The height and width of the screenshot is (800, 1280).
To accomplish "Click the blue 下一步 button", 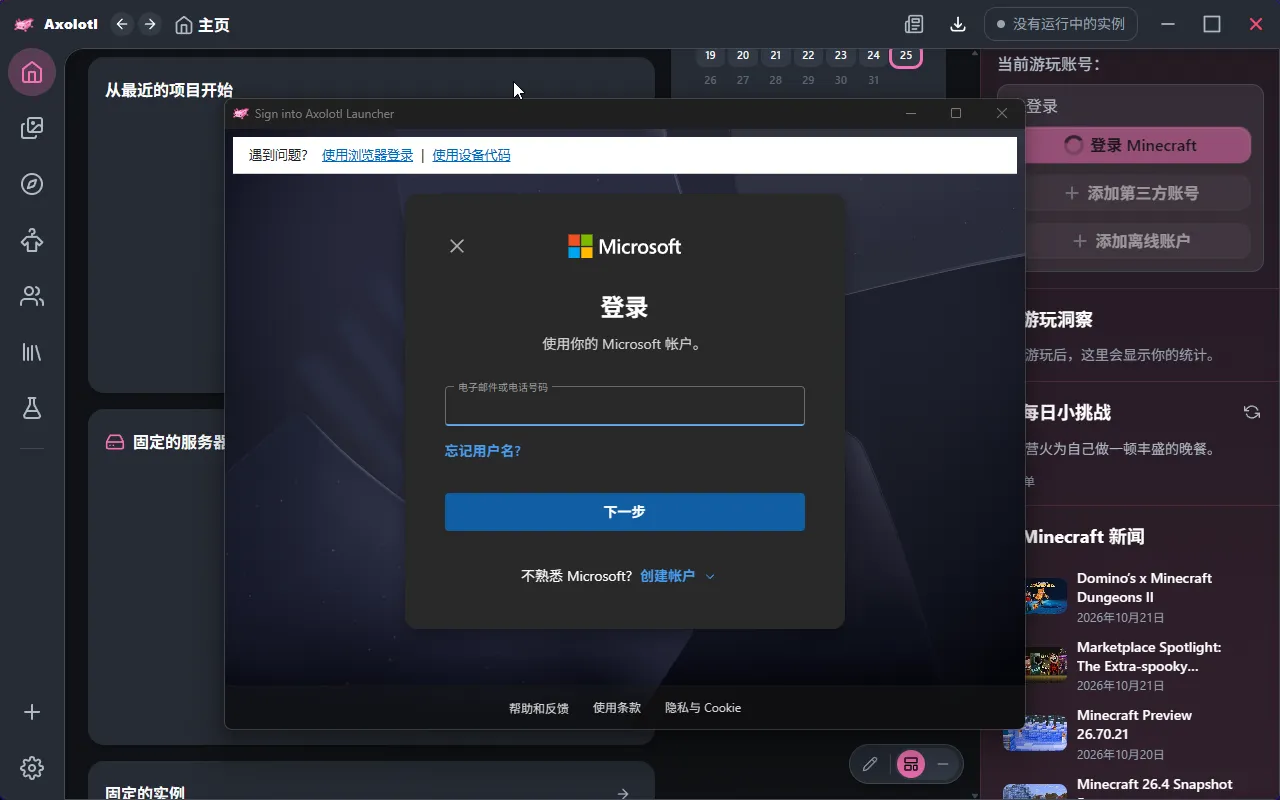I will click(x=625, y=512).
